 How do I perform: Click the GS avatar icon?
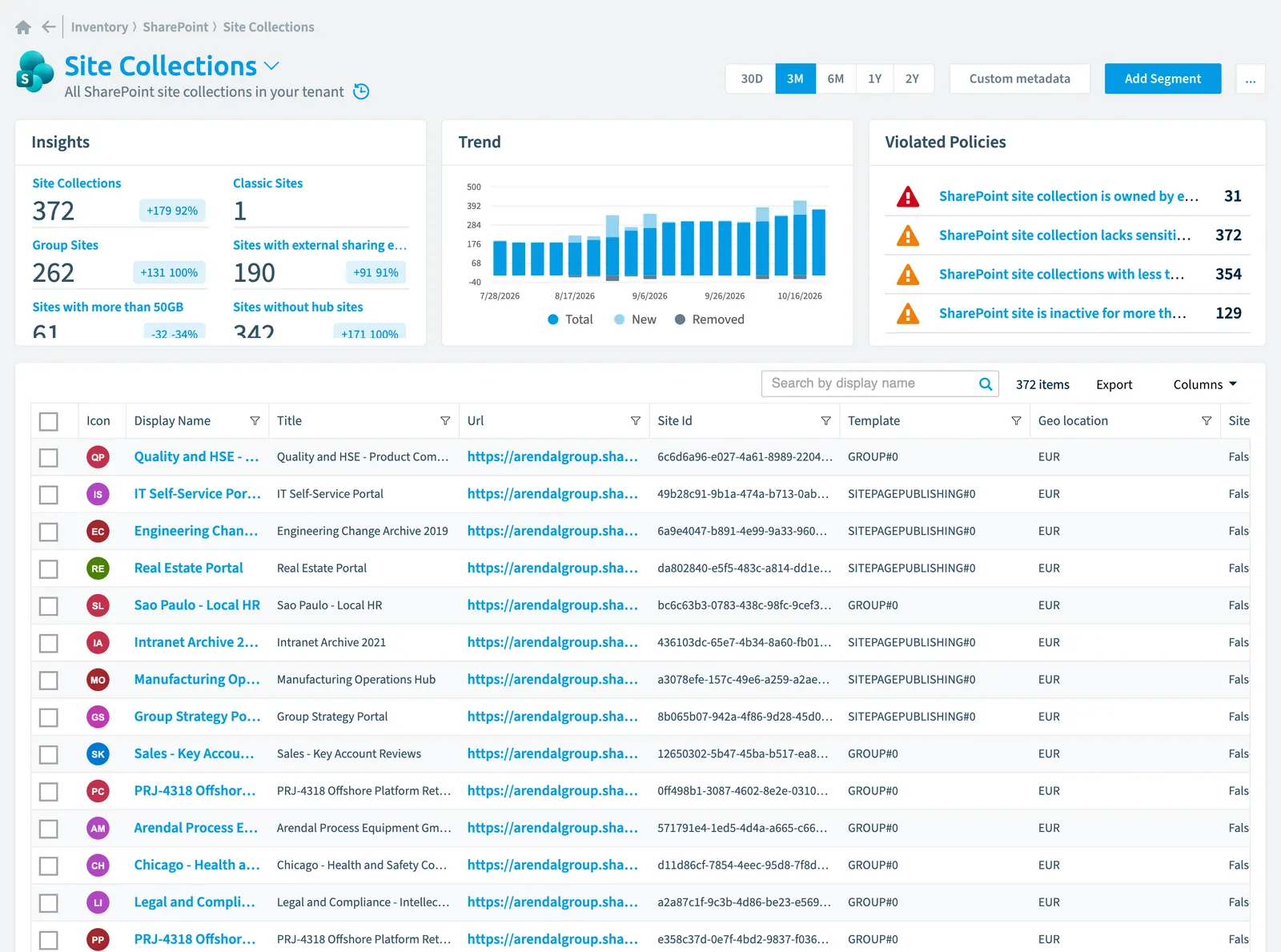[98, 717]
